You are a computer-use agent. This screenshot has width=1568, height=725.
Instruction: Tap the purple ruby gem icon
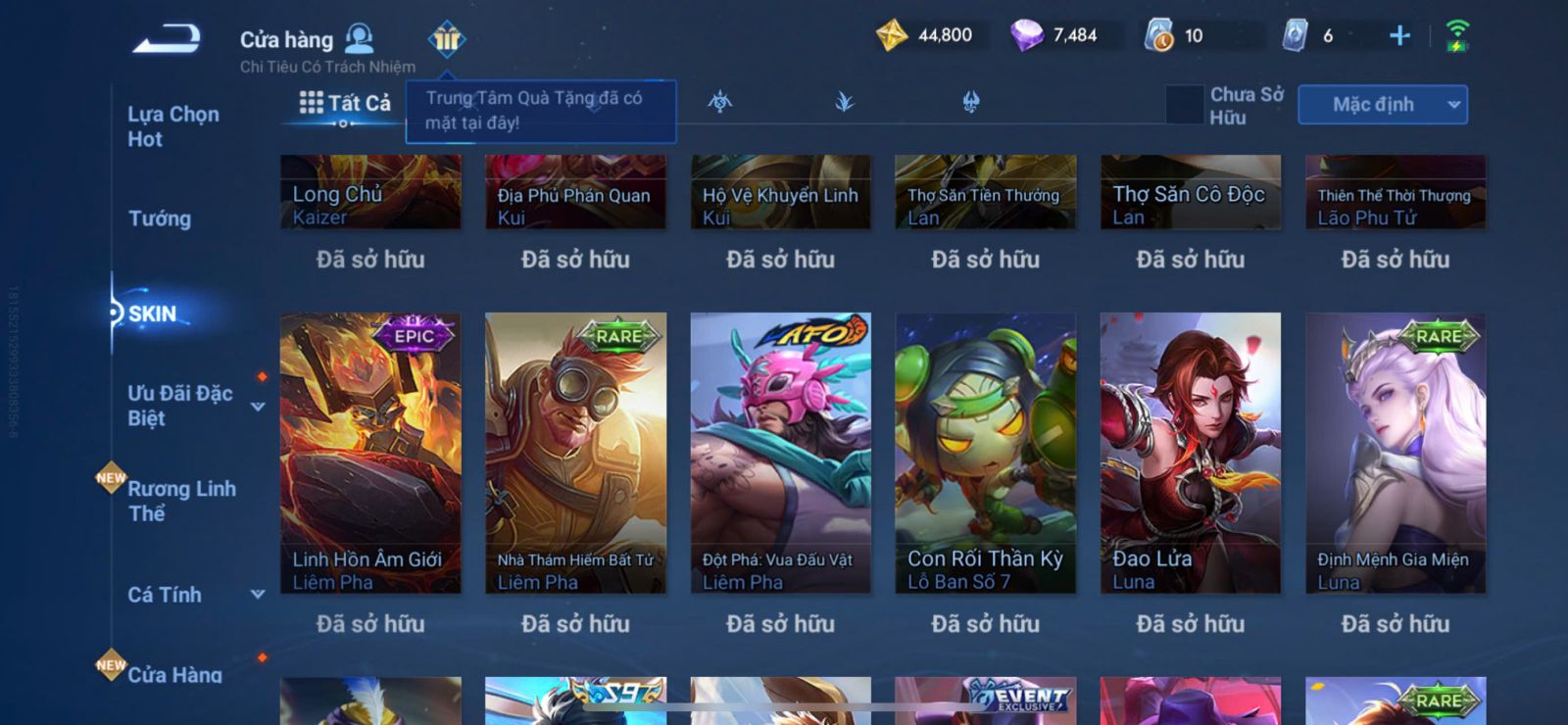1027,36
